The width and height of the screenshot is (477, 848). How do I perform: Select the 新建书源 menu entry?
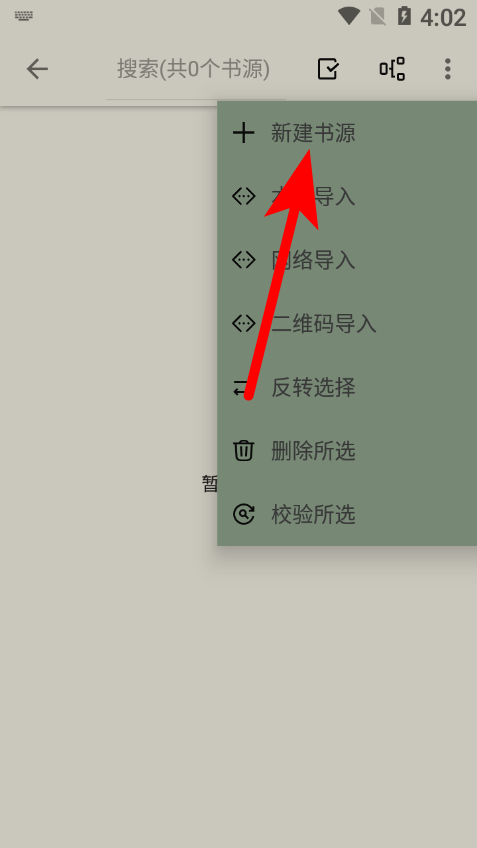tap(347, 133)
